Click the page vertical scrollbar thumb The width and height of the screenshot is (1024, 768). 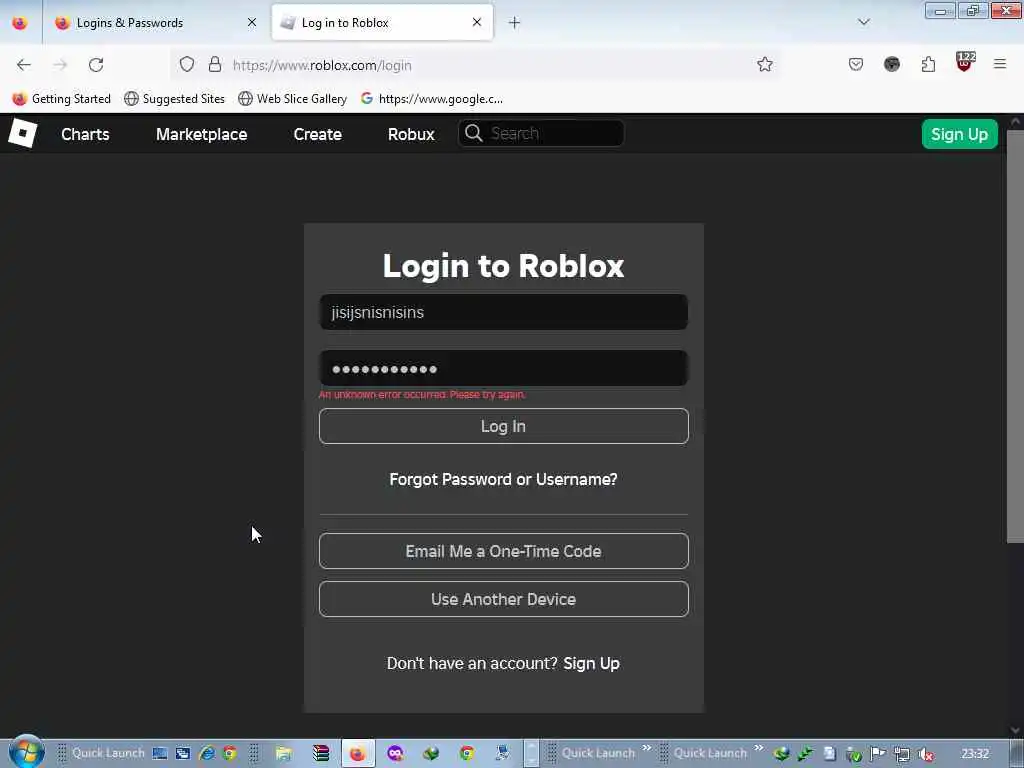click(x=1015, y=336)
